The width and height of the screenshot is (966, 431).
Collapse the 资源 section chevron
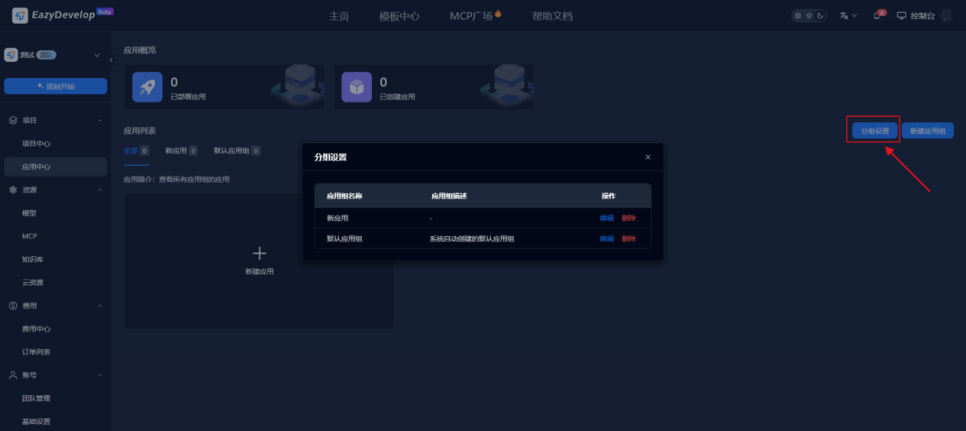[x=100, y=190]
